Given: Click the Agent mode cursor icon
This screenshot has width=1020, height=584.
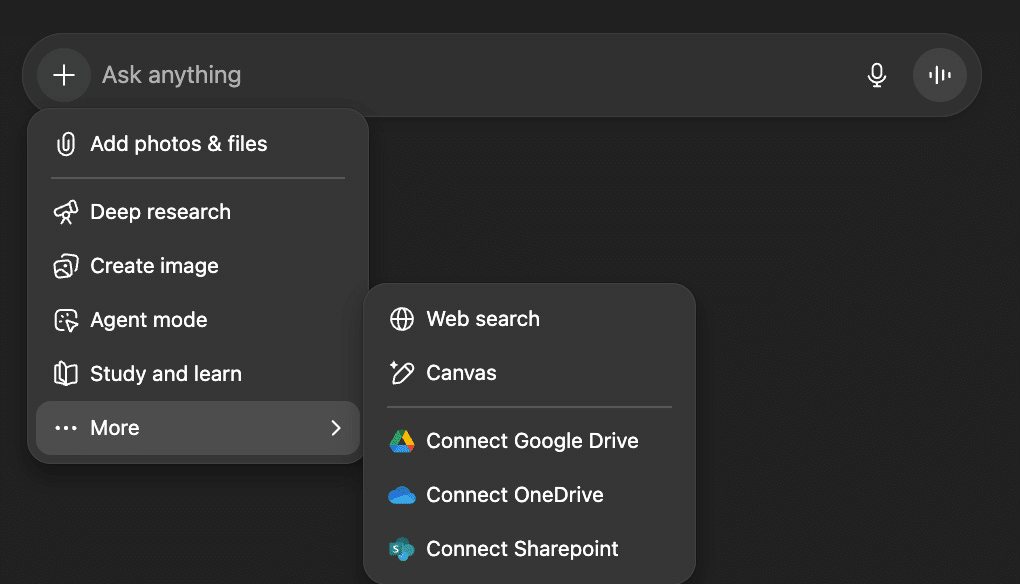Looking at the screenshot, I should [66, 320].
